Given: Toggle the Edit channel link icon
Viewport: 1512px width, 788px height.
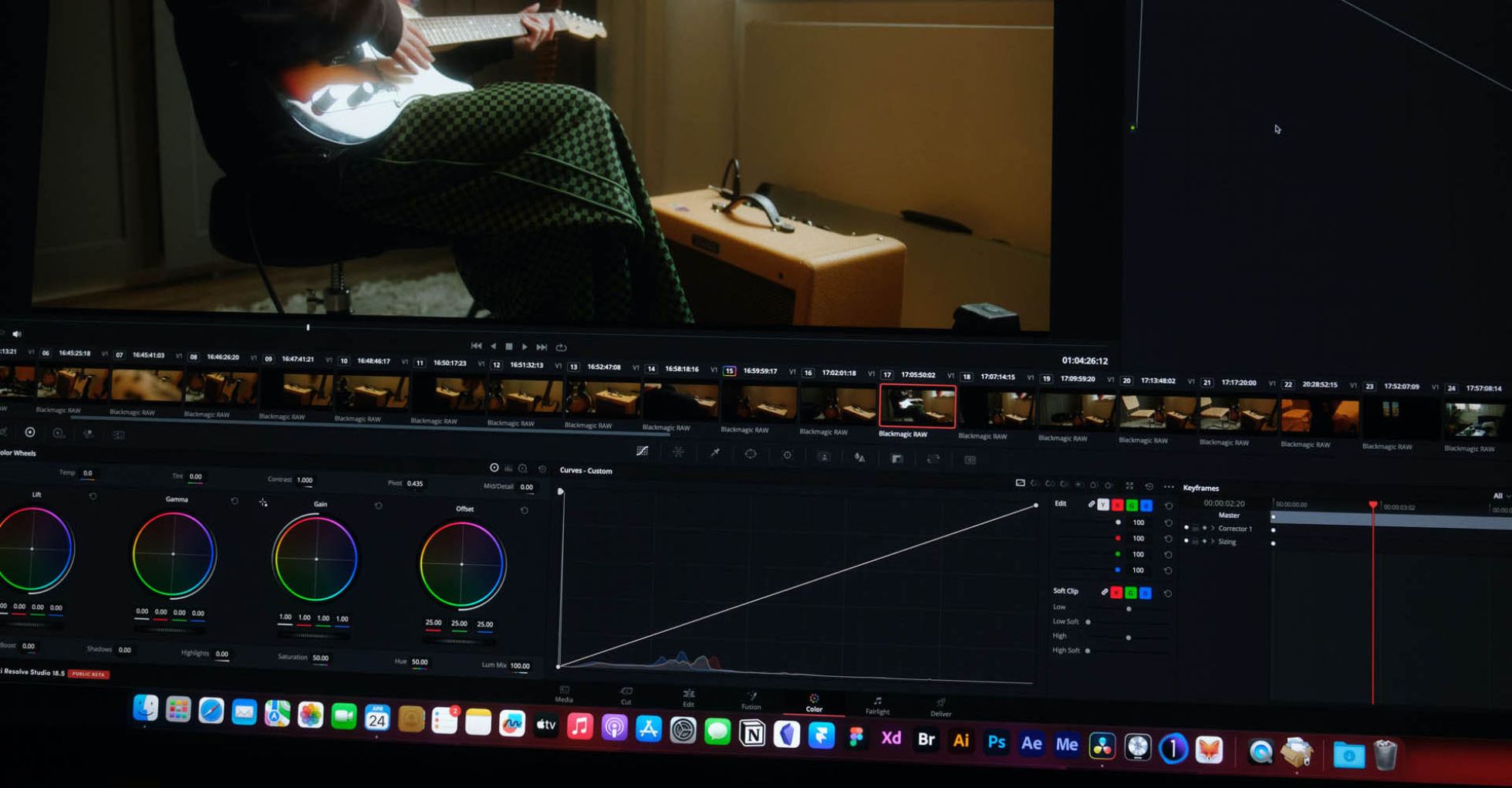Looking at the screenshot, I should (x=1091, y=504).
